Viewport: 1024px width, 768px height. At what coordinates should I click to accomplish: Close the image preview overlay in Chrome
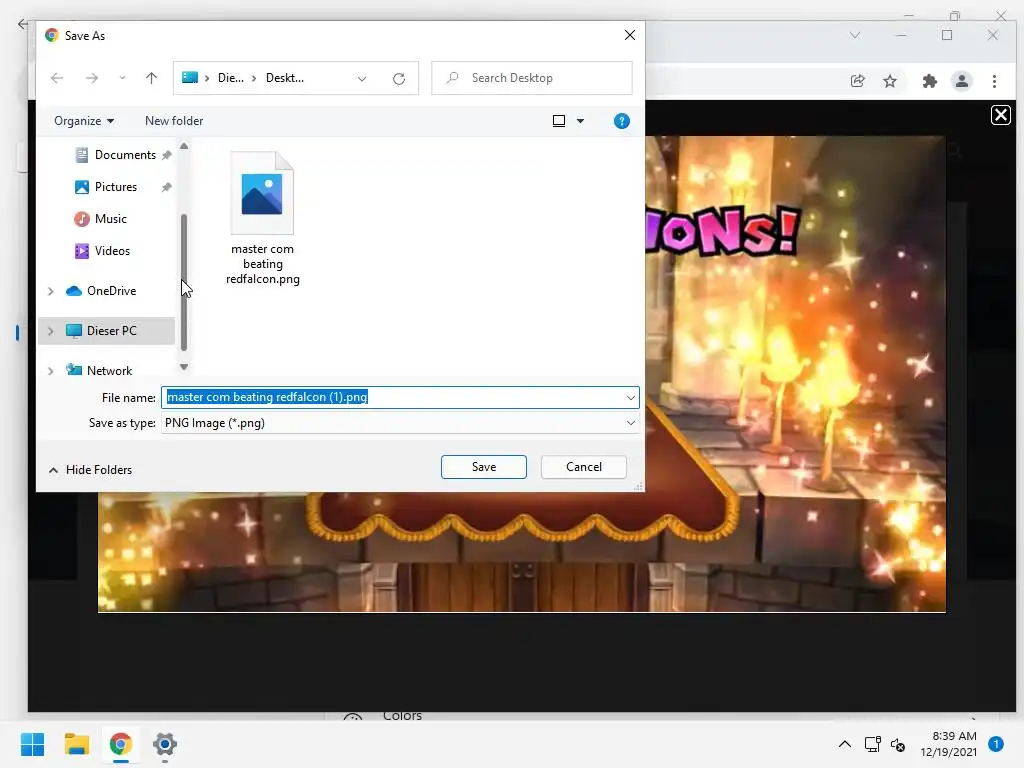[1000, 115]
